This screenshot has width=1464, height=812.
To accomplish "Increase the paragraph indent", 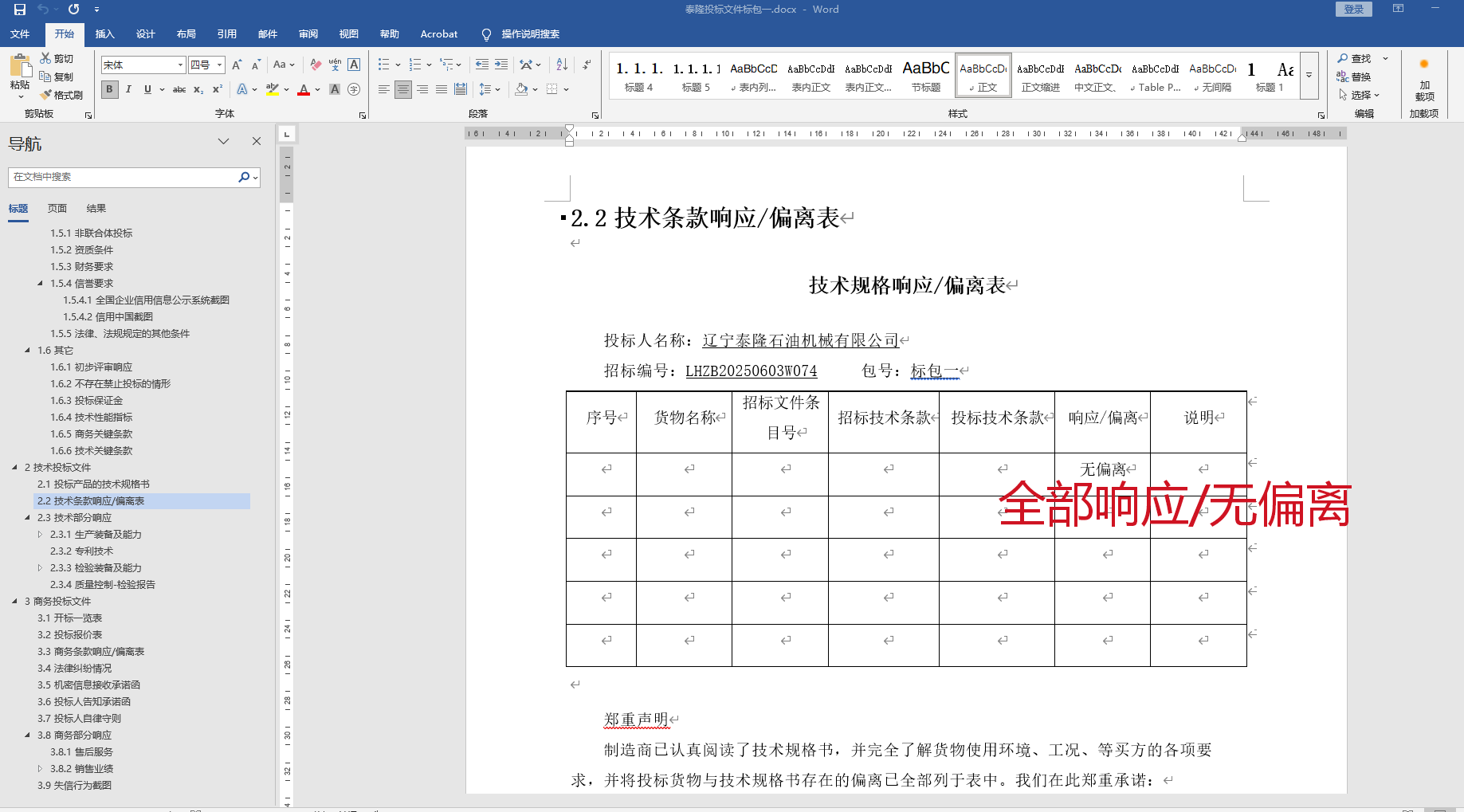I will (x=501, y=65).
